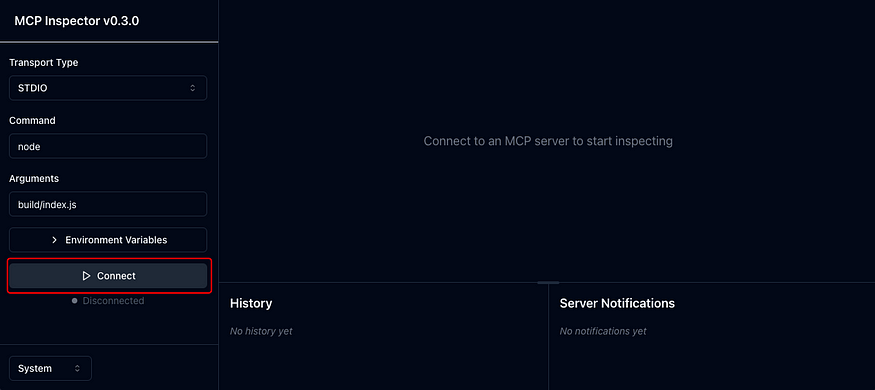Focus the Command field containing node
Viewport: 875px width, 390px height.
(x=108, y=146)
